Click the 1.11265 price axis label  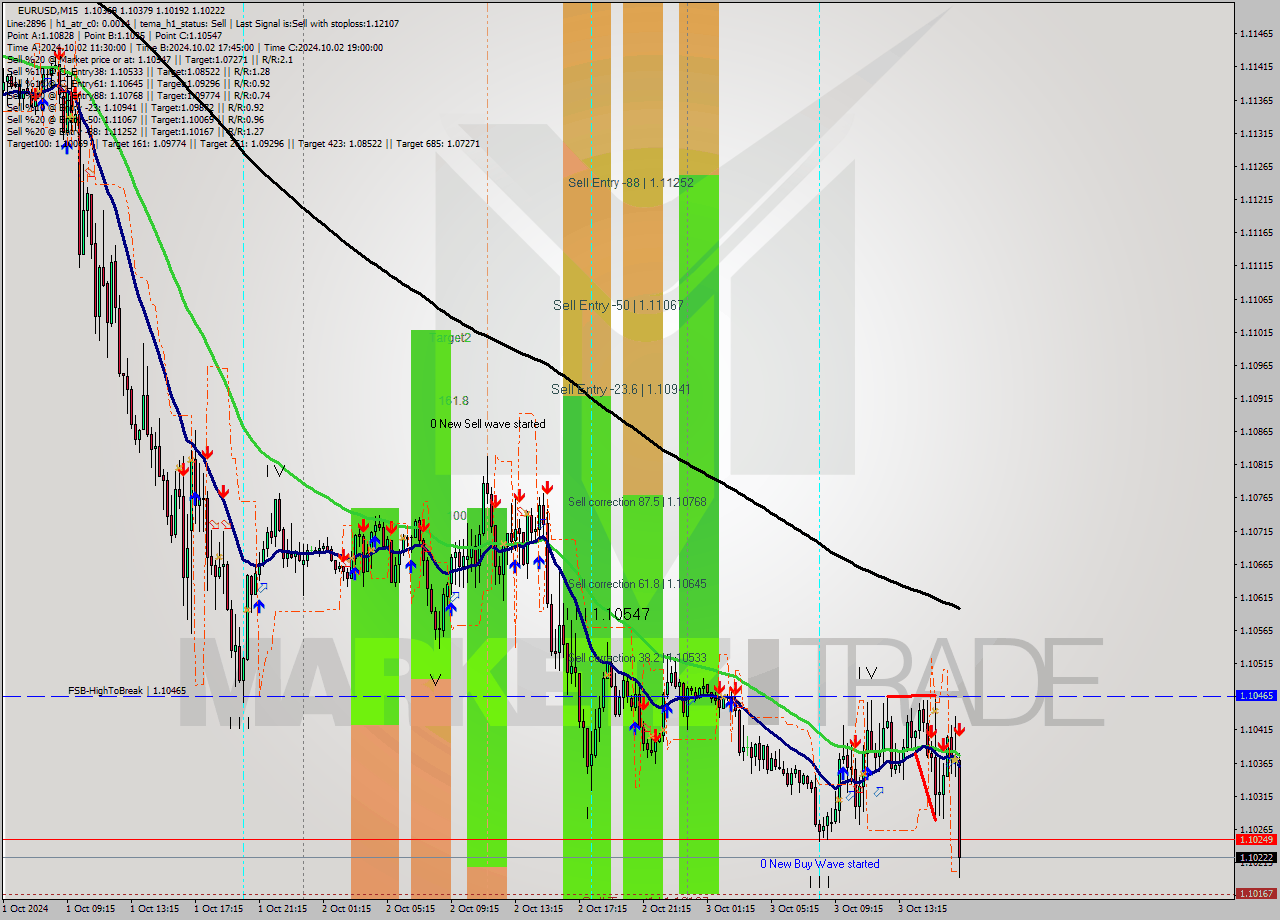coord(1256,166)
